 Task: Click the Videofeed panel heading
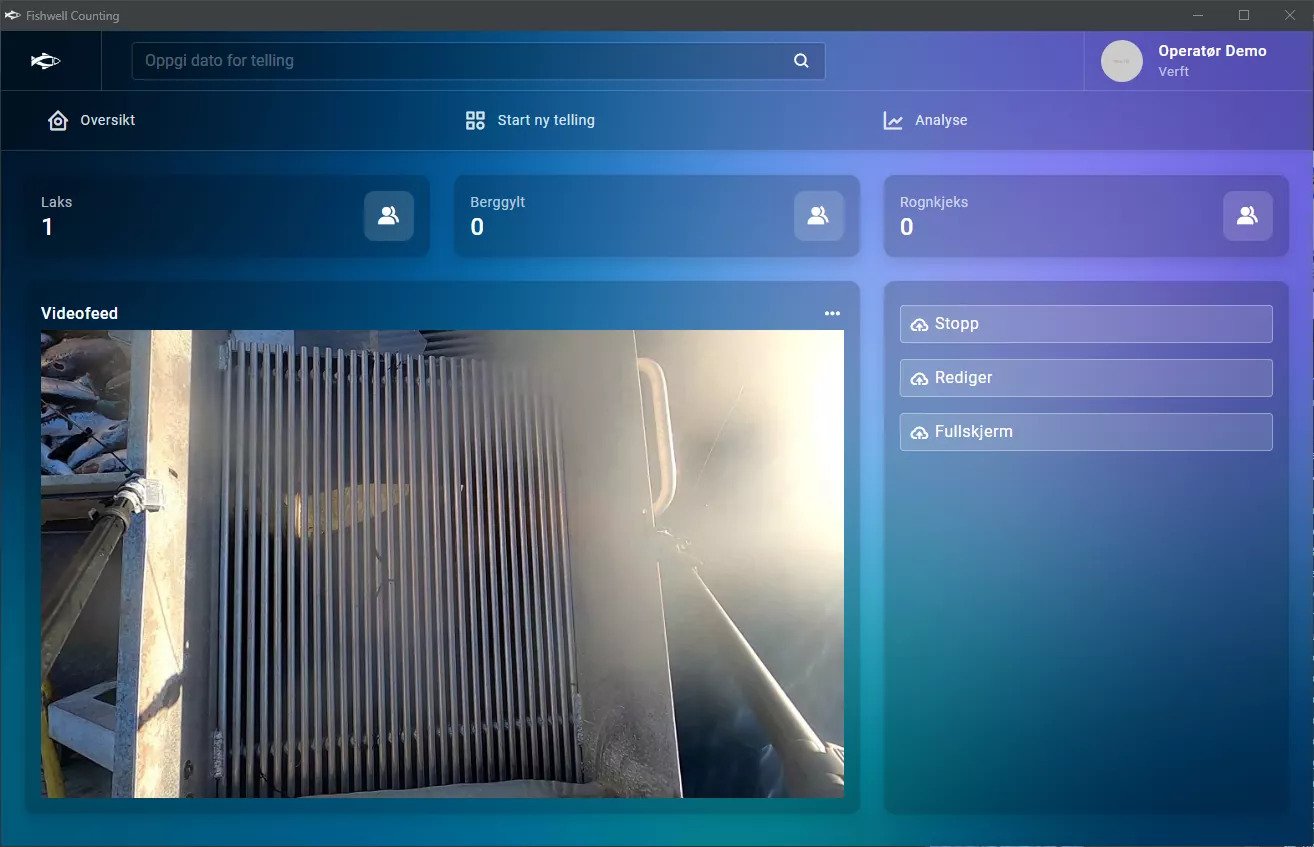(79, 313)
